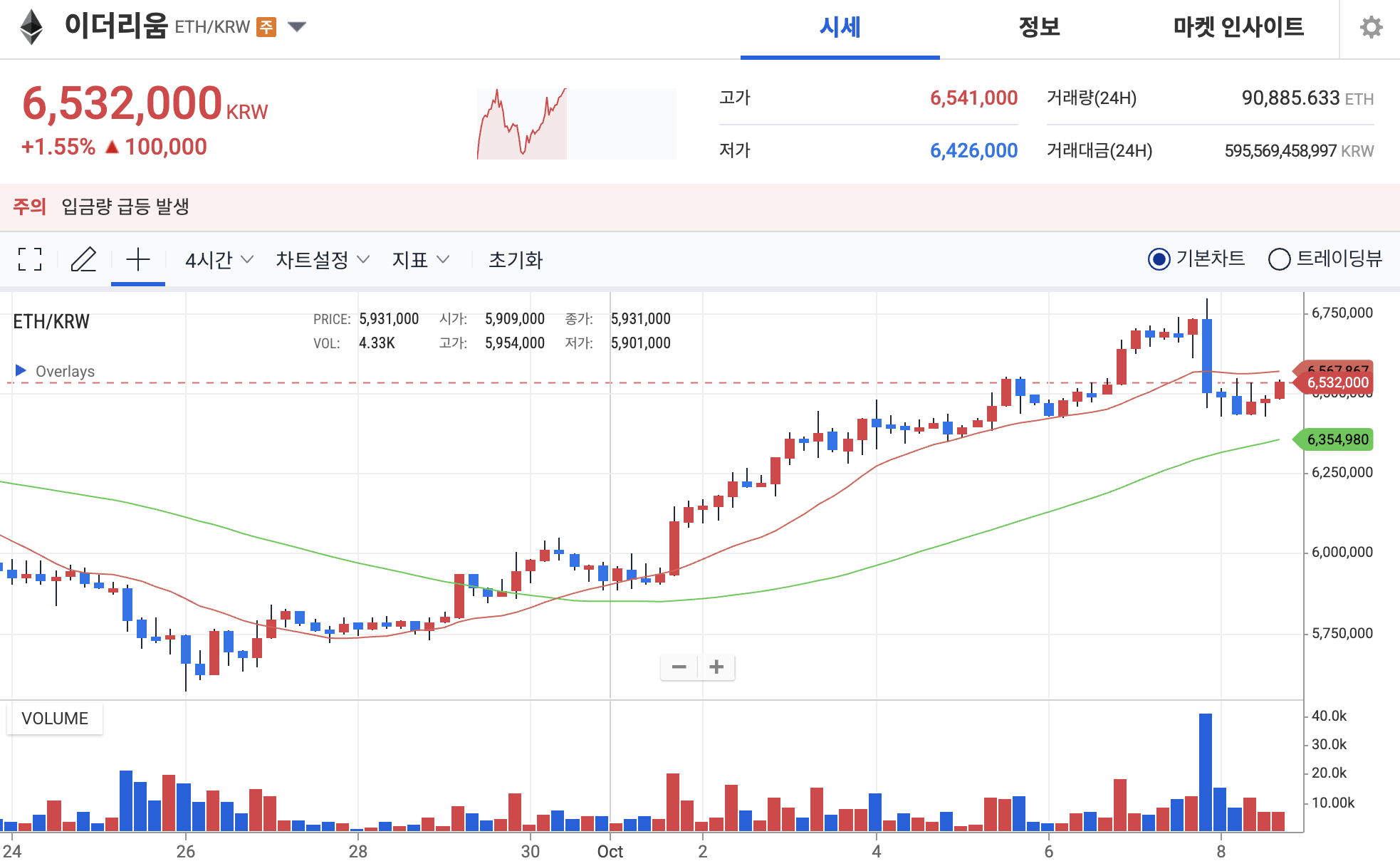The width and height of the screenshot is (1400, 866).
Task: Activate the fullscreen chart icon
Action: pyautogui.click(x=30, y=260)
